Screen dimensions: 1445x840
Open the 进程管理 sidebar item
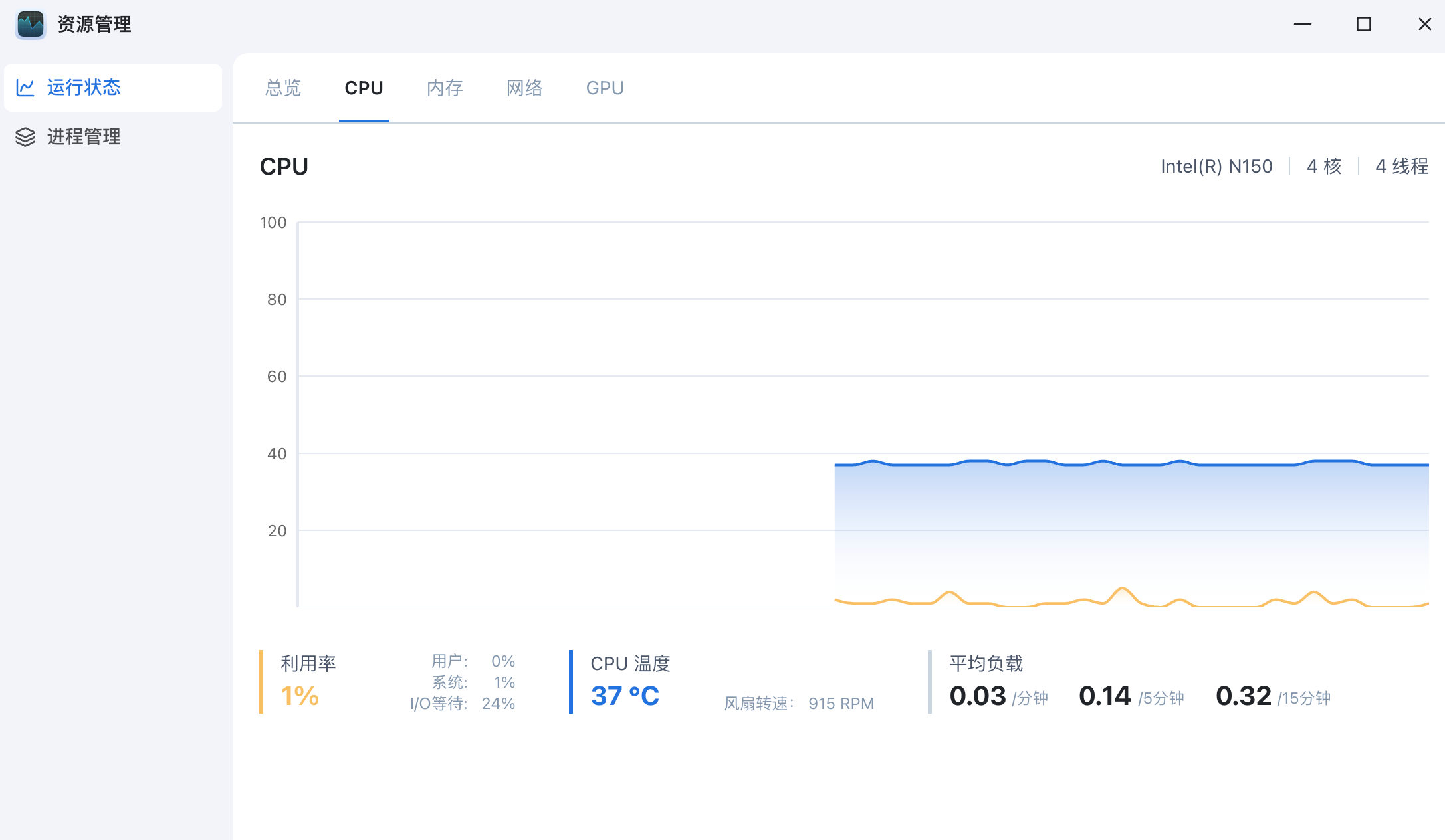tap(84, 137)
